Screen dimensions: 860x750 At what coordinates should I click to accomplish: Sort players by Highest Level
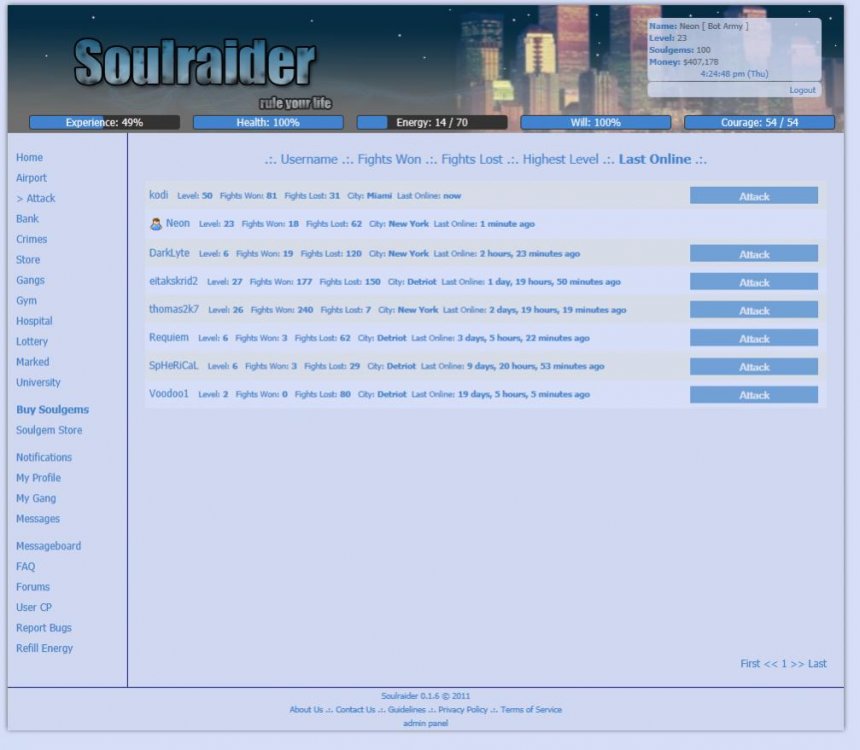pos(560,160)
